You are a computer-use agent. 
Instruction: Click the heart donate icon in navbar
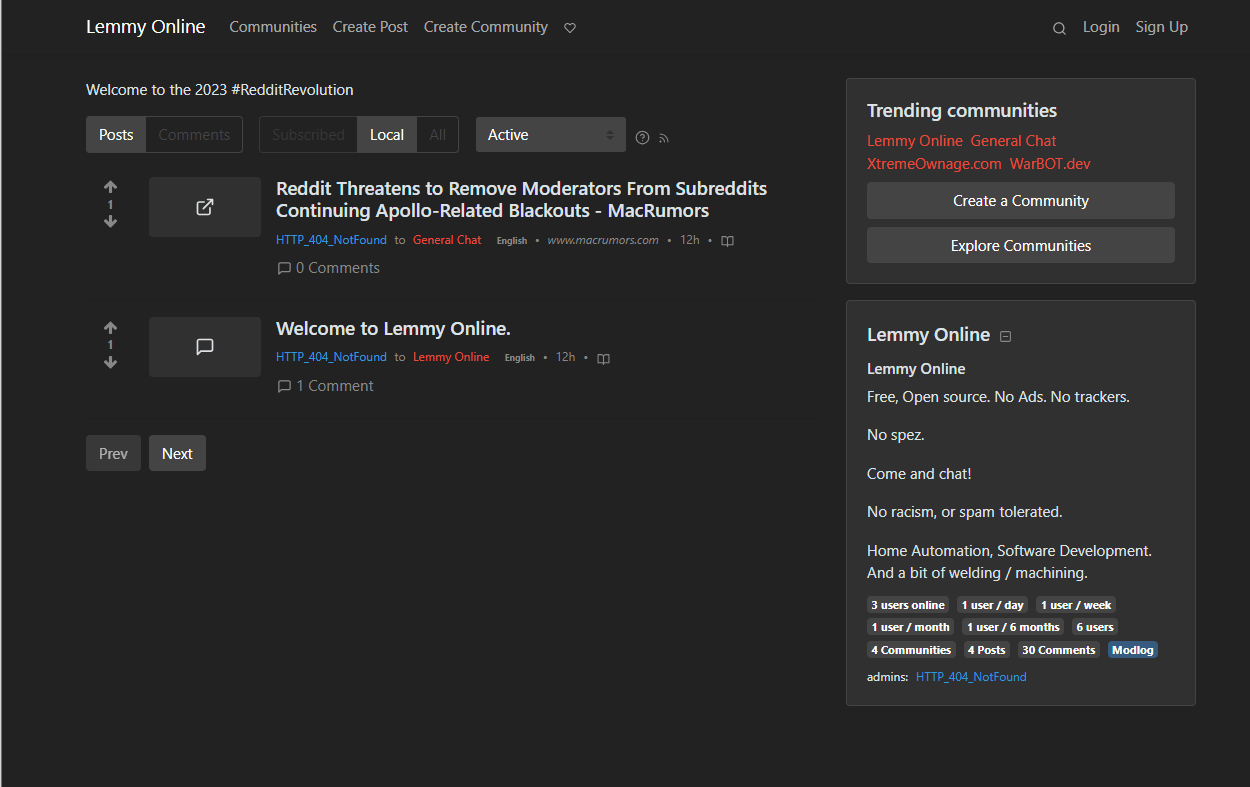(x=570, y=28)
